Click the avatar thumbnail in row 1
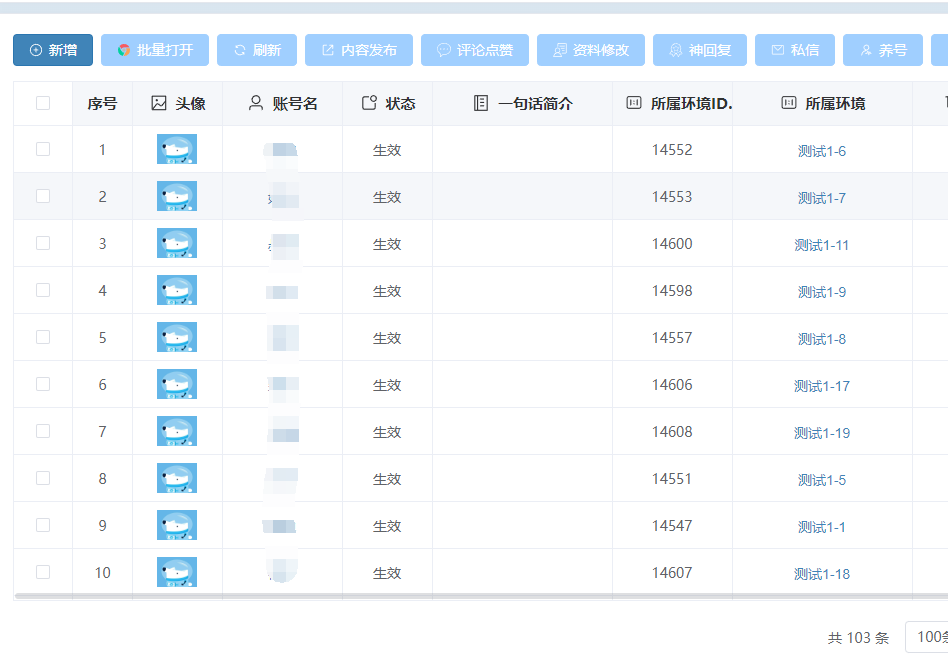This screenshot has width=948, height=654. pyautogui.click(x=176, y=149)
